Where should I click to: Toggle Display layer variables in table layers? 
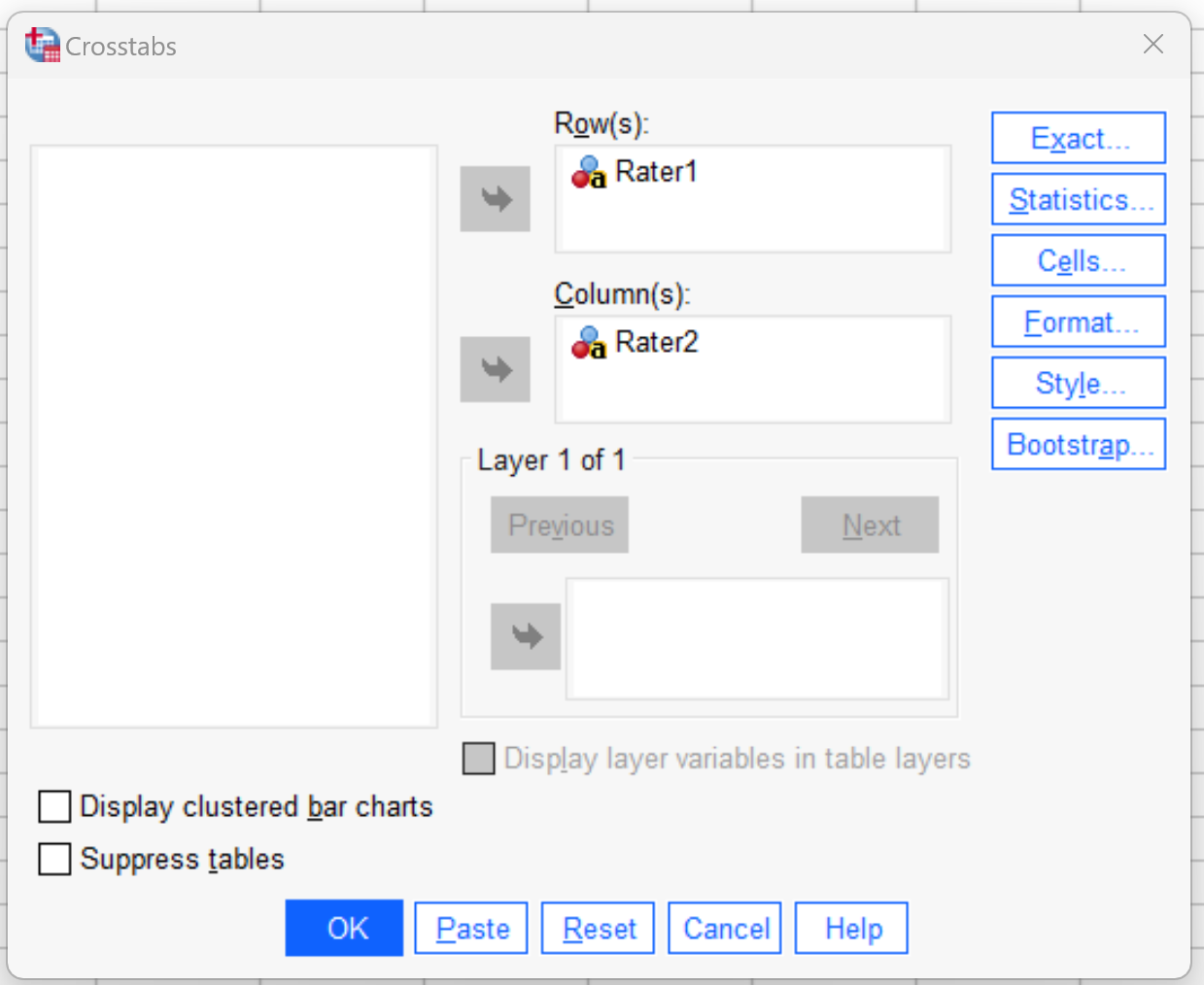pos(478,759)
